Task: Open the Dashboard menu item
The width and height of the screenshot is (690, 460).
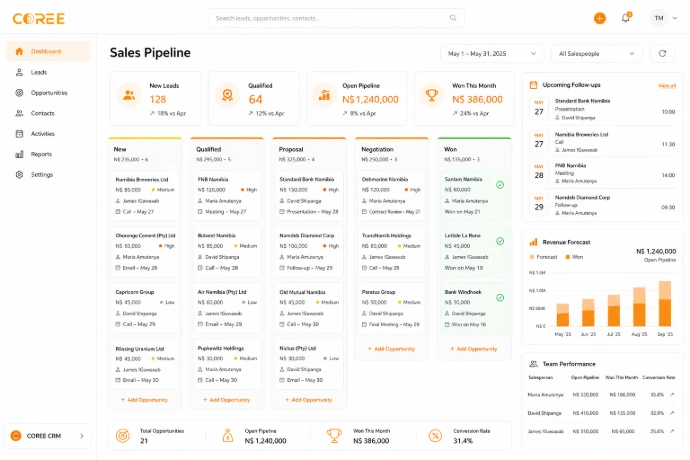Action: point(48,51)
